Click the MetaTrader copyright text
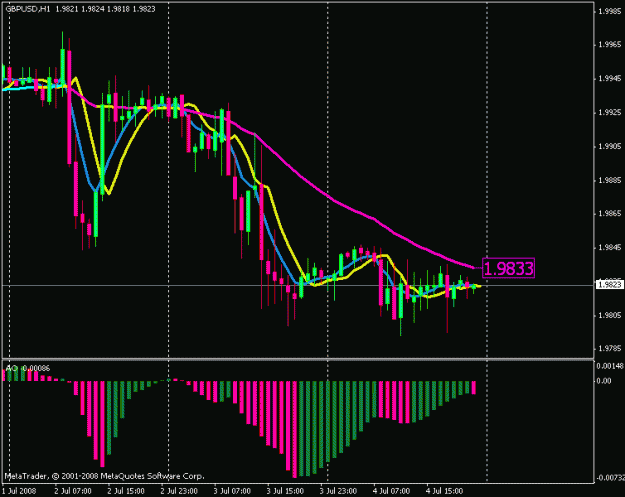Screen dimensions: 625x497 point(104,476)
